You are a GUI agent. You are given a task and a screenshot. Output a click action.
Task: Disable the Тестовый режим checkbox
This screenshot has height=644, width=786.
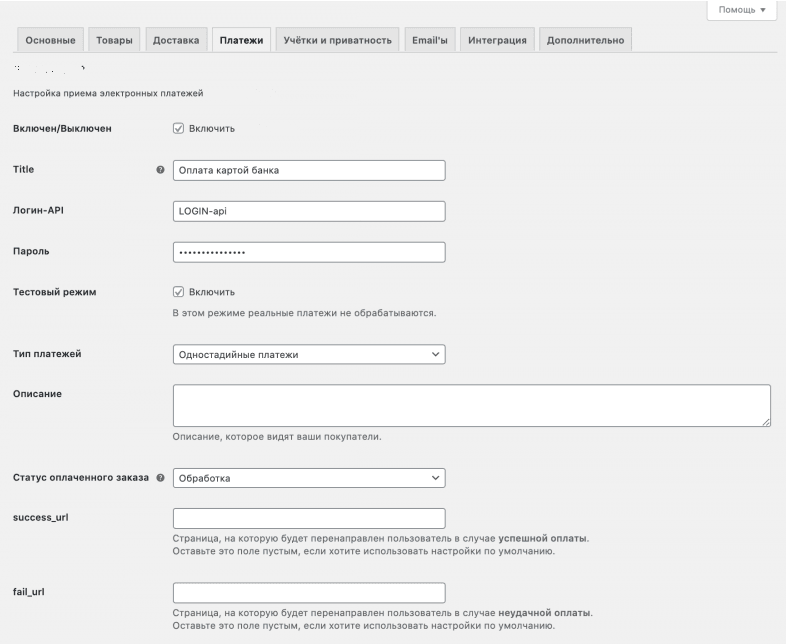[x=179, y=292]
